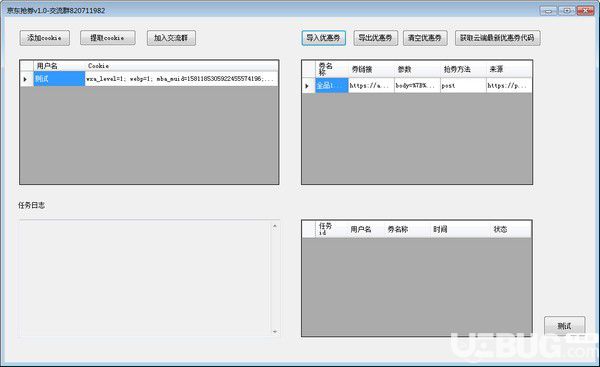Click the 券名称 header in task table

coord(407,229)
